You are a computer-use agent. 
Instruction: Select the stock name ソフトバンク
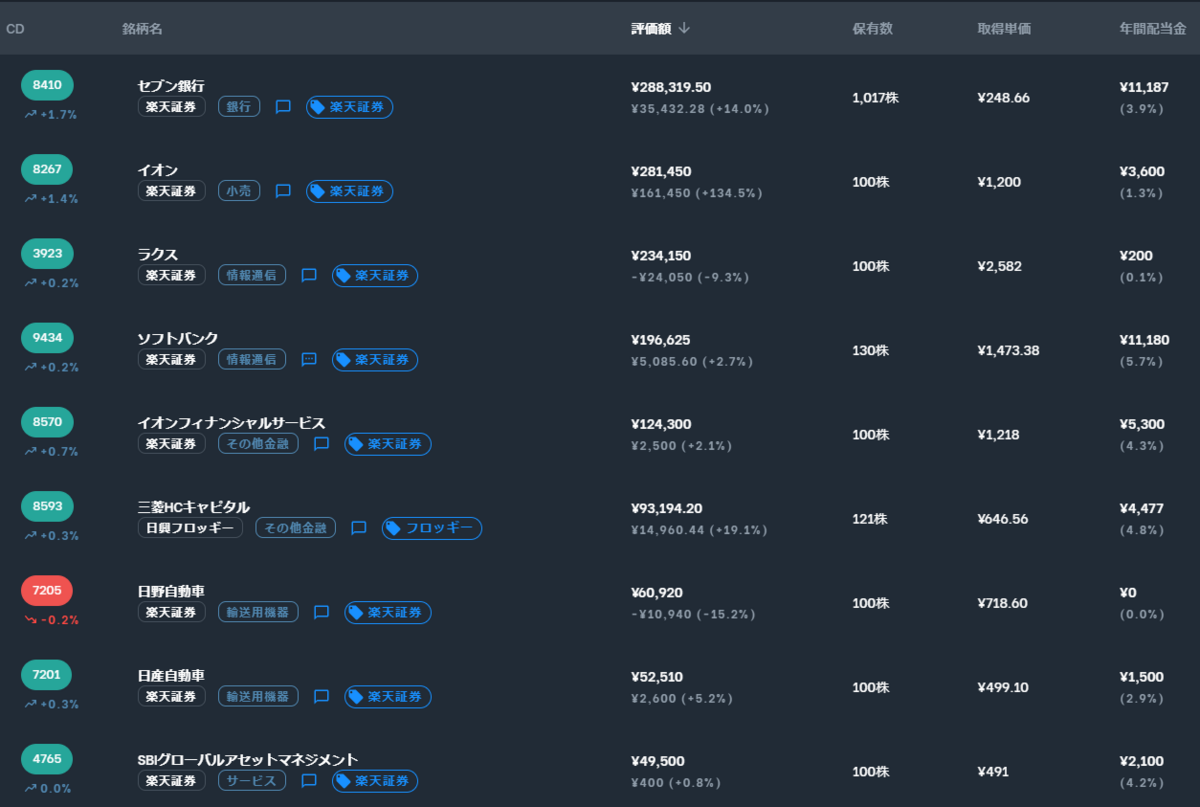(178, 338)
